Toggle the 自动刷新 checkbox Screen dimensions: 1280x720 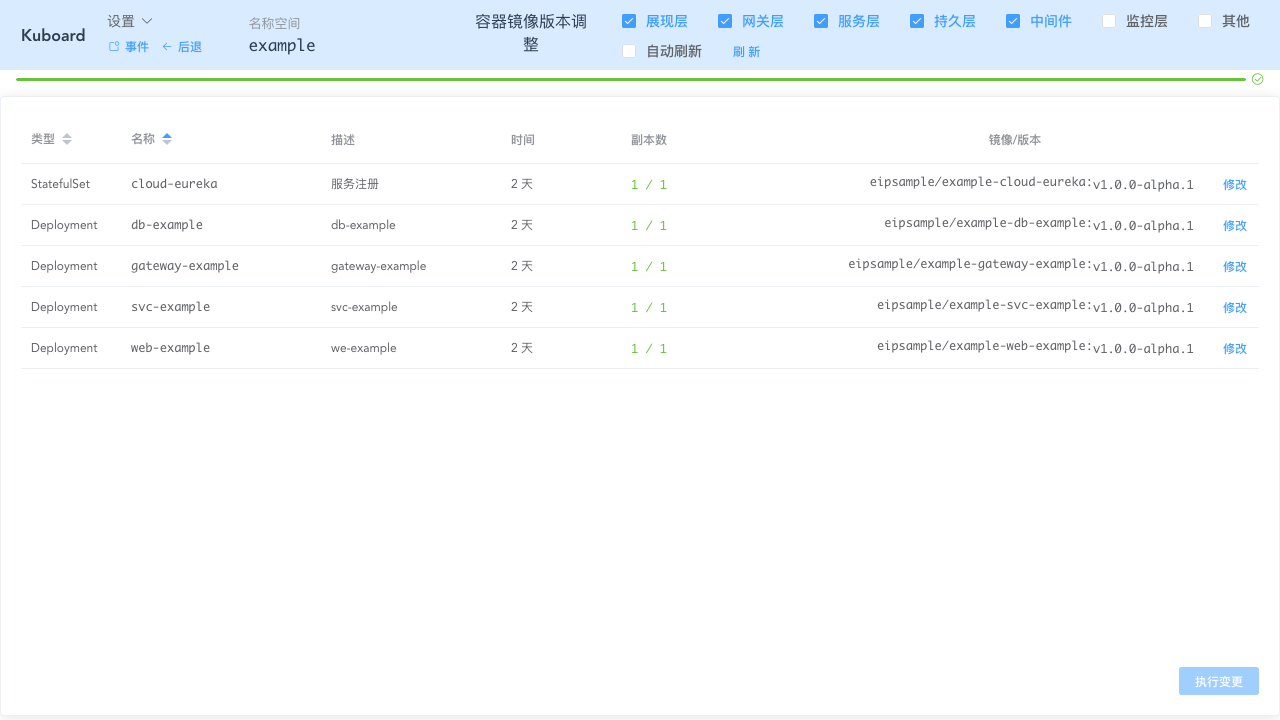pyautogui.click(x=629, y=51)
